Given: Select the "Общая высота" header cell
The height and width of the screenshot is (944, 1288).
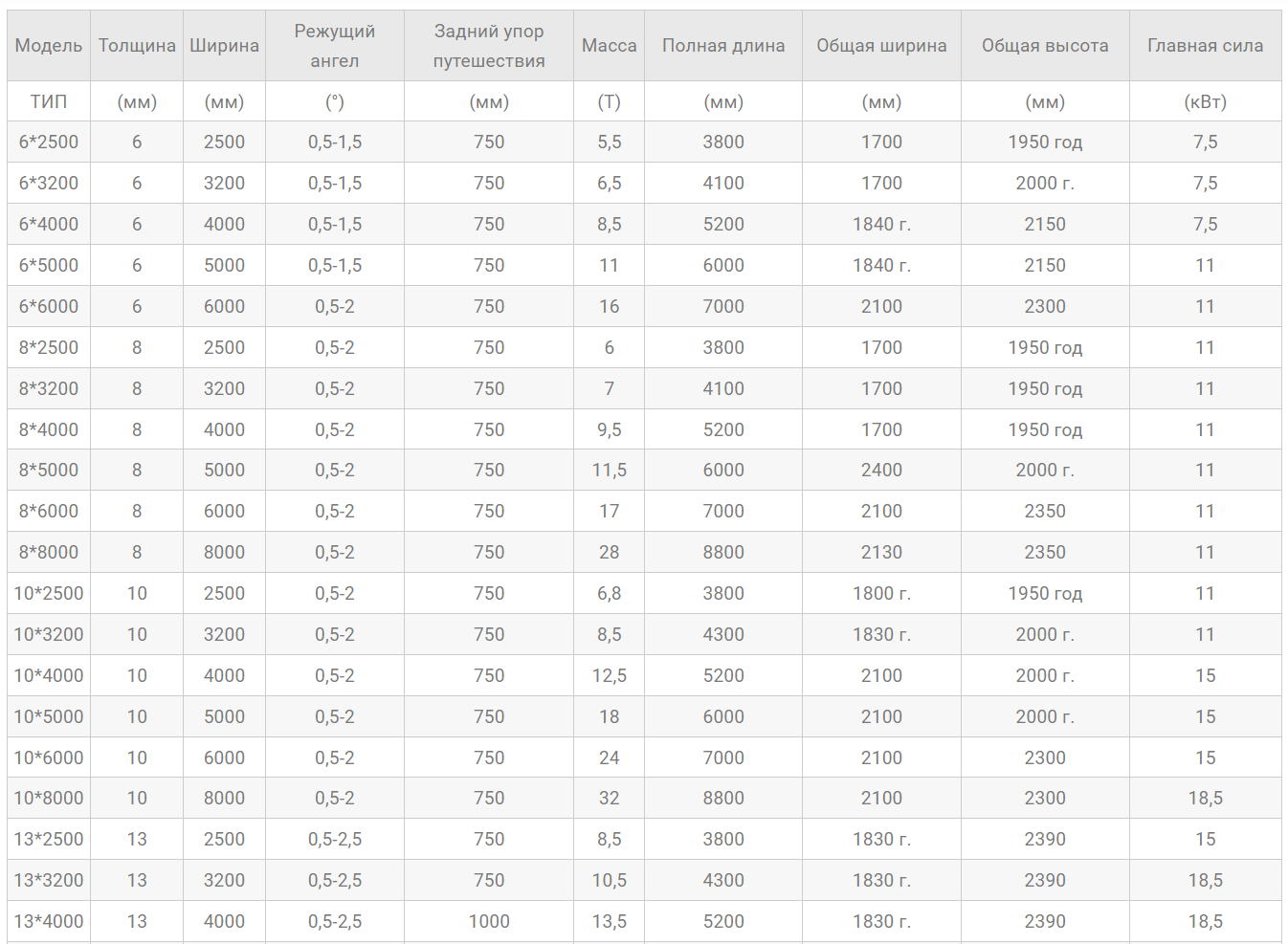Looking at the screenshot, I should (1044, 46).
